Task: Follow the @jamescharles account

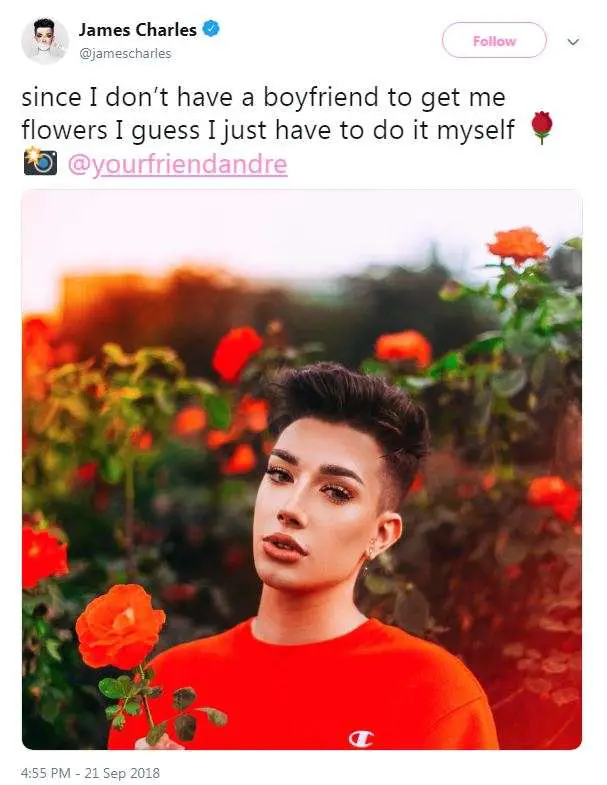Action: click(x=494, y=41)
